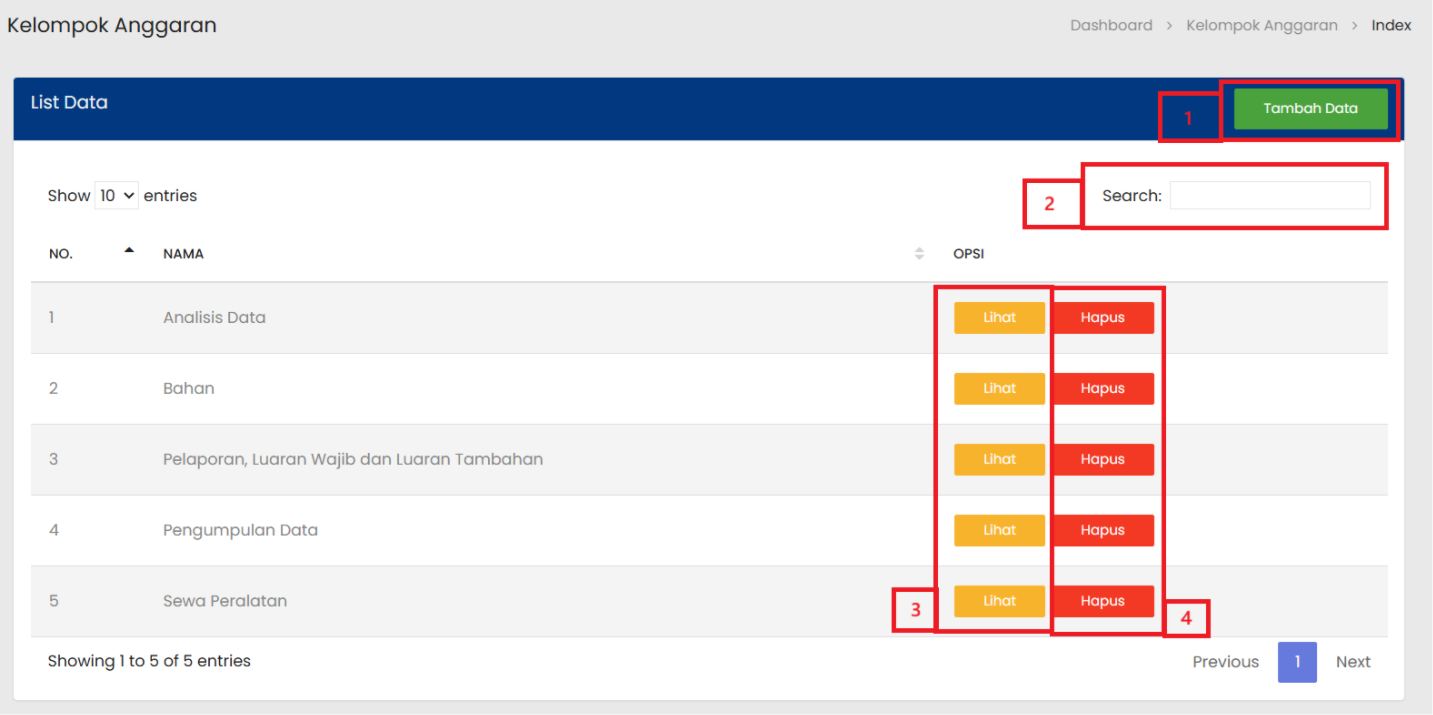Sort the table by NO. column arrow

[x=129, y=252]
